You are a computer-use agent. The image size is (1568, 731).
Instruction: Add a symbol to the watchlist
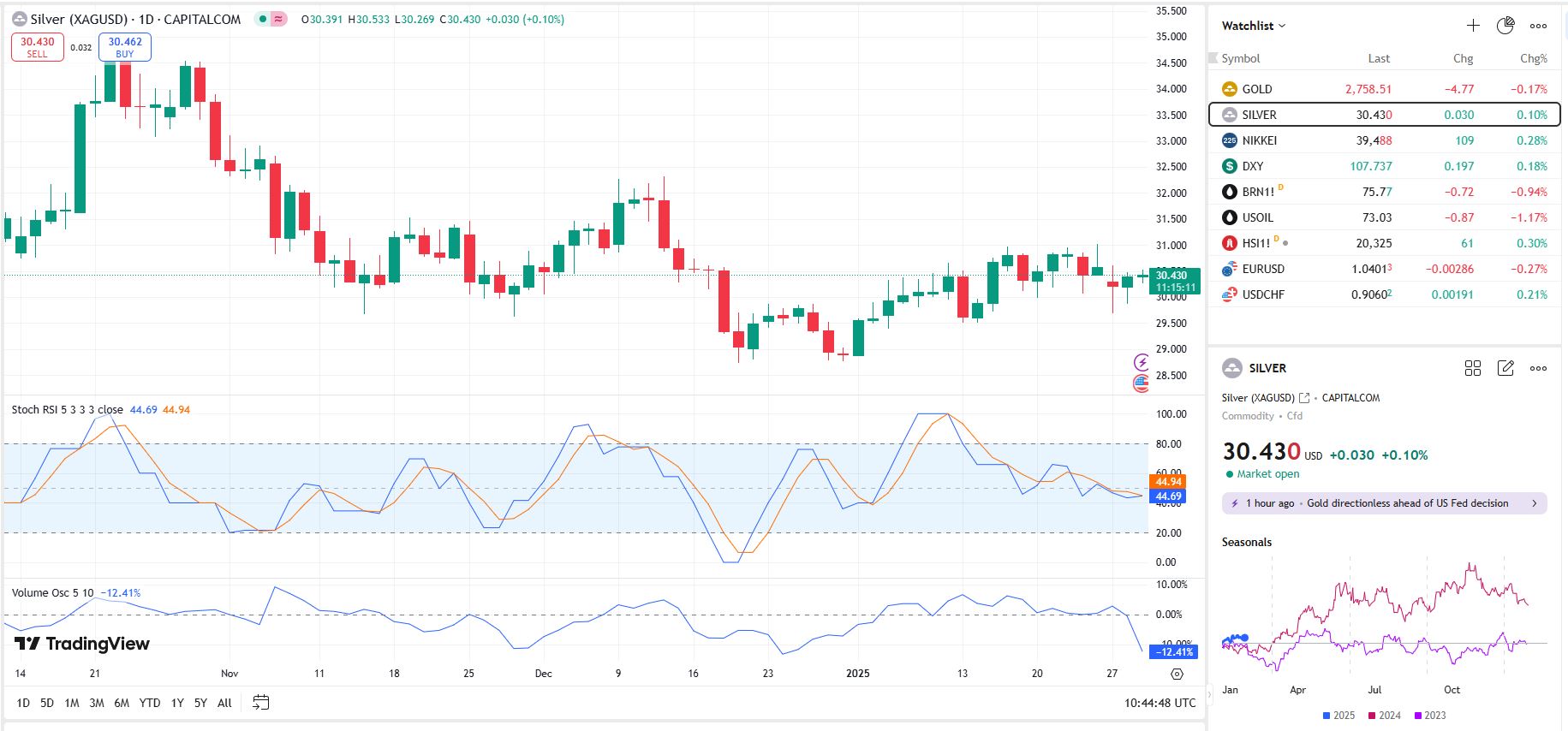pyautogui.click(x=1472, y=26)
